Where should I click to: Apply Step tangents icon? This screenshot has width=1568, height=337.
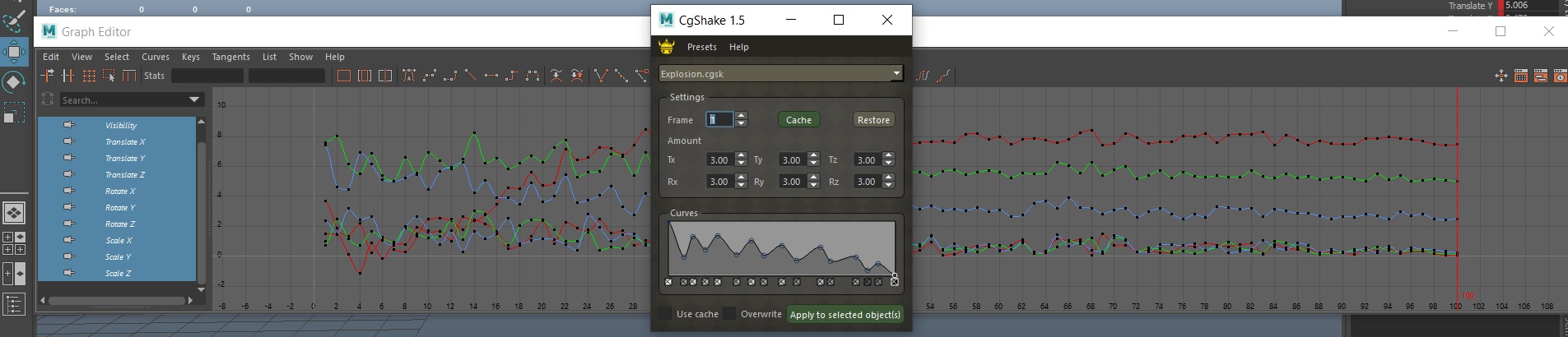512,76
